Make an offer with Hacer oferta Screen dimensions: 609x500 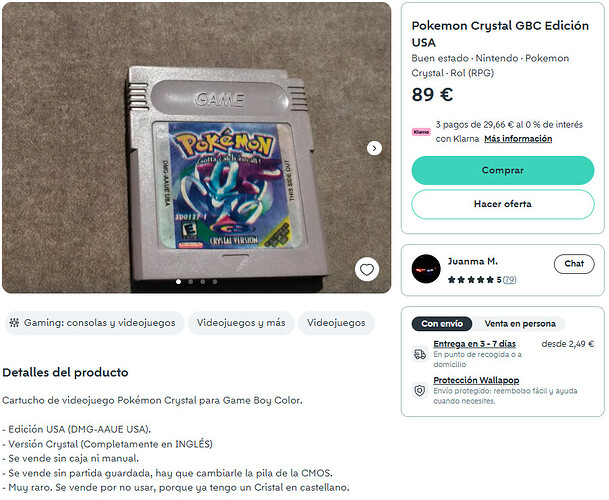(x=503, y=204)
